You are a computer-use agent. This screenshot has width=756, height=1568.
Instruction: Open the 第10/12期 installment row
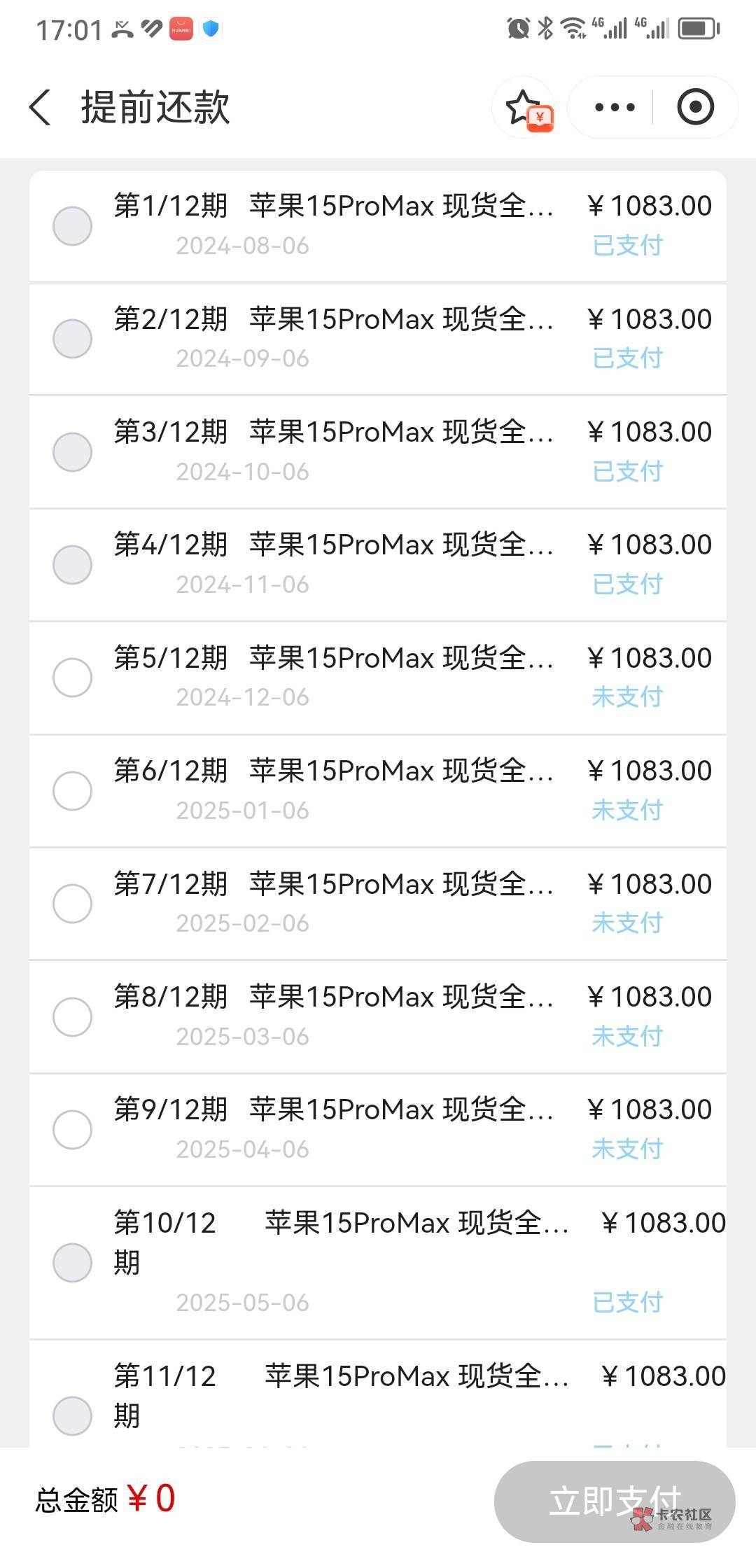pyautogui.click(x=378, y=1262)
